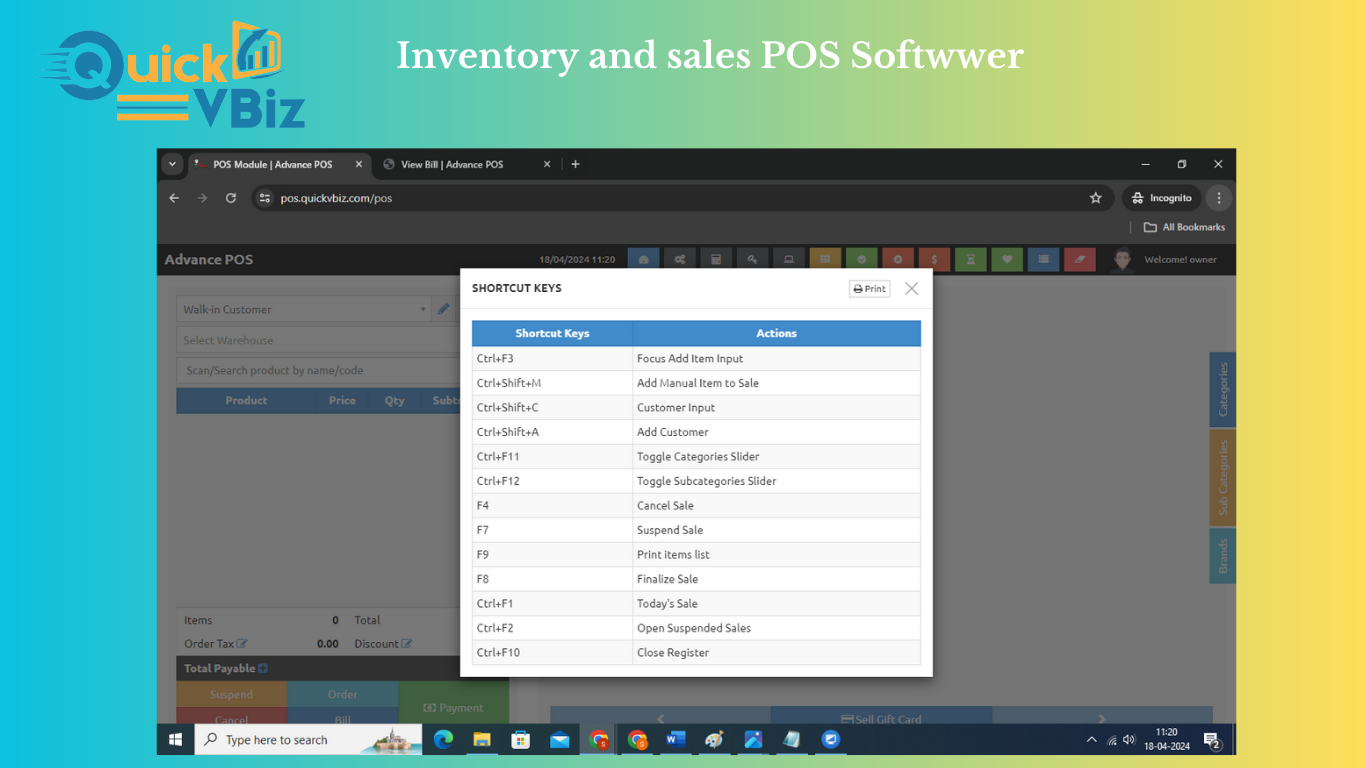
Task: Close the Shortcut Keys dialog
Action: tap(911, 289)
